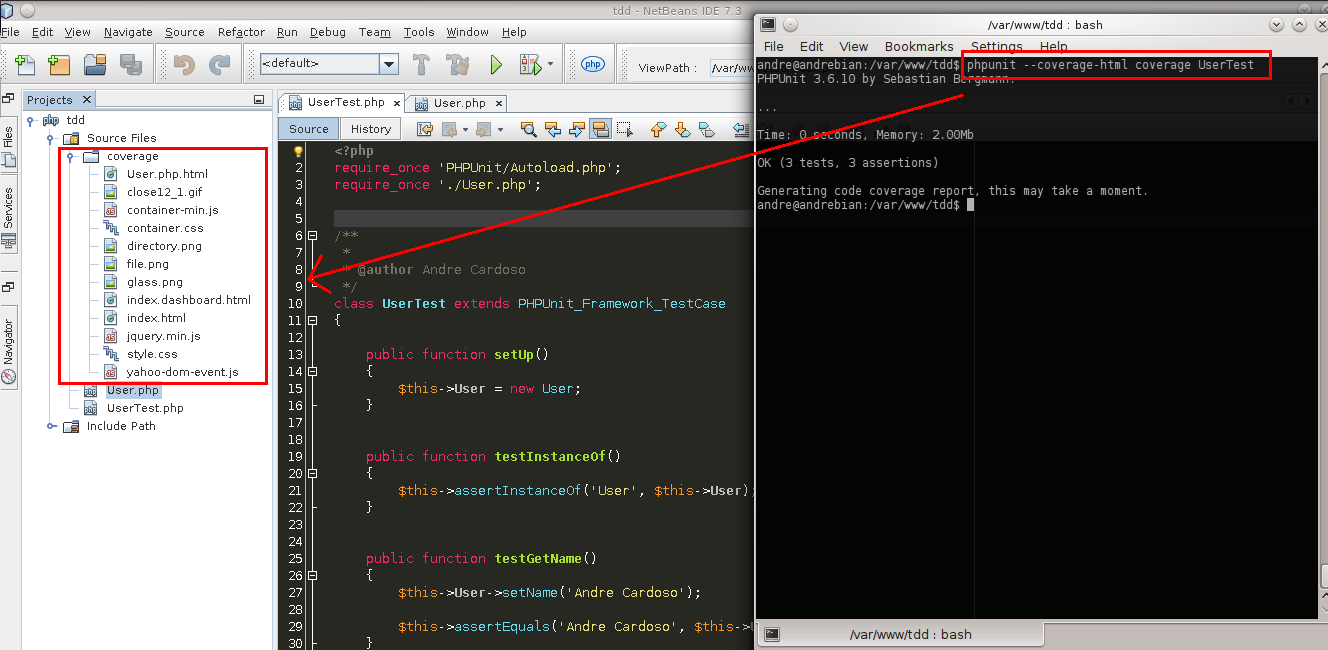Click the Konsole terminal window icon
The image size is (1328, 650).
point(766,24)
